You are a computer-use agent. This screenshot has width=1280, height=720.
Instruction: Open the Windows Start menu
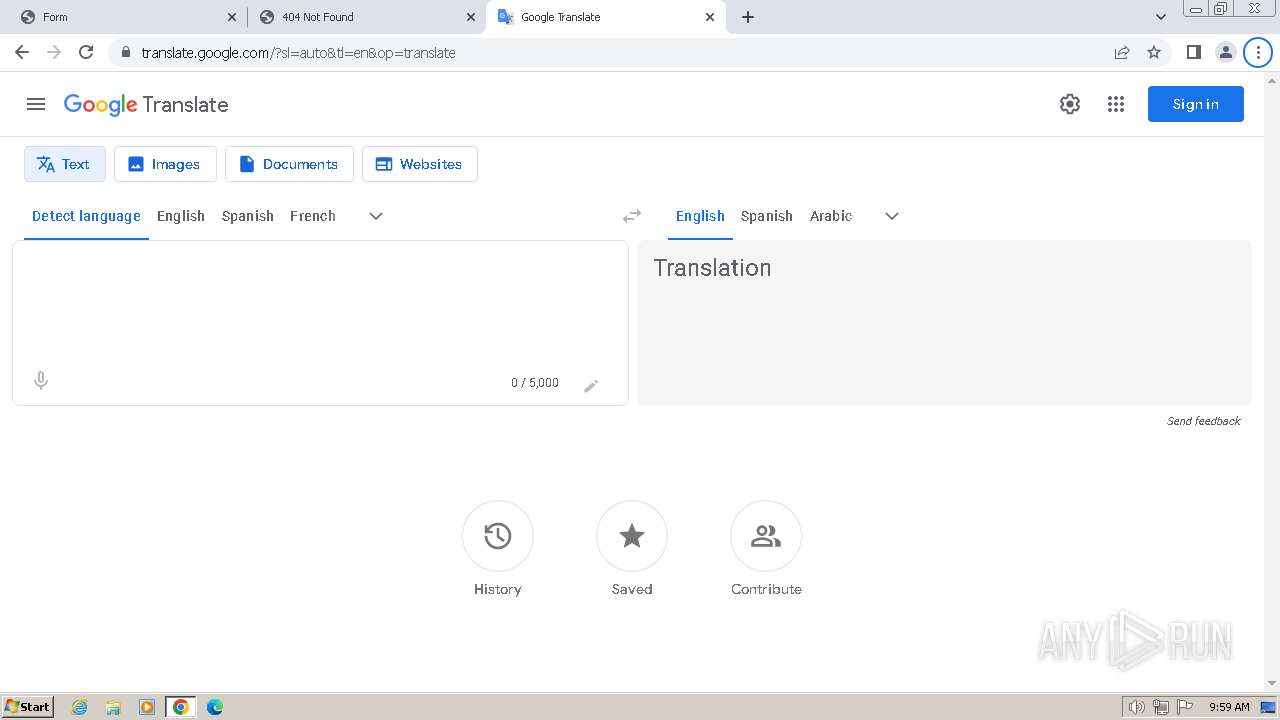(x=28, y=706)
